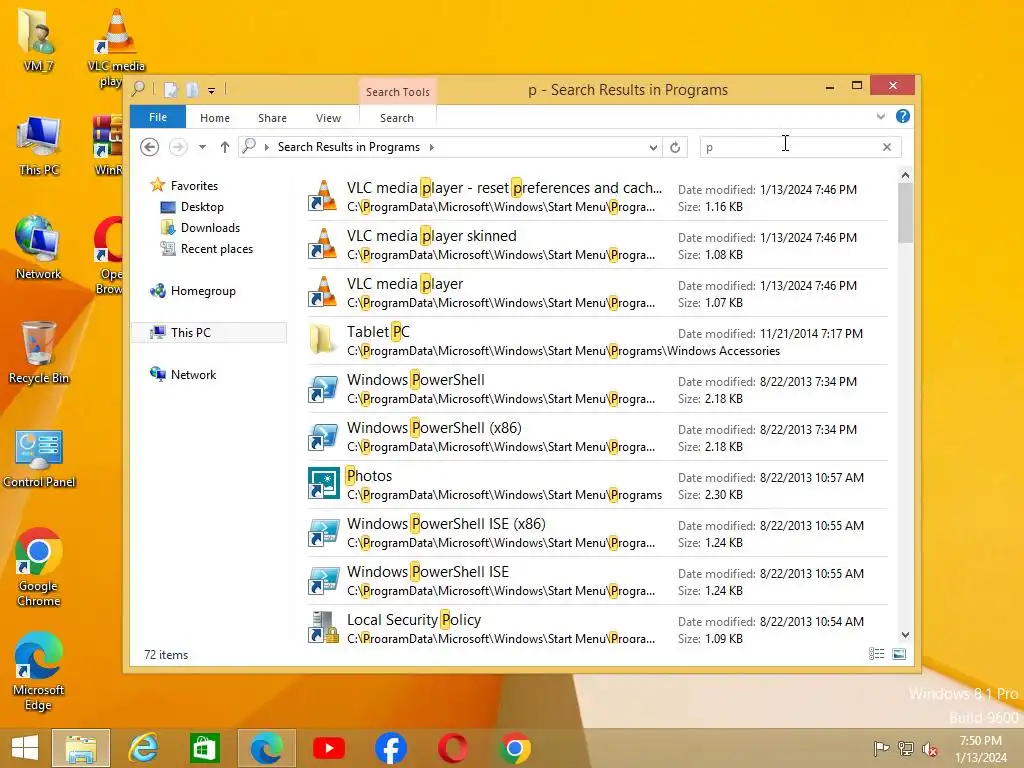
Task: Open the recent locations dropdown arrow
Action: [202, 147]
